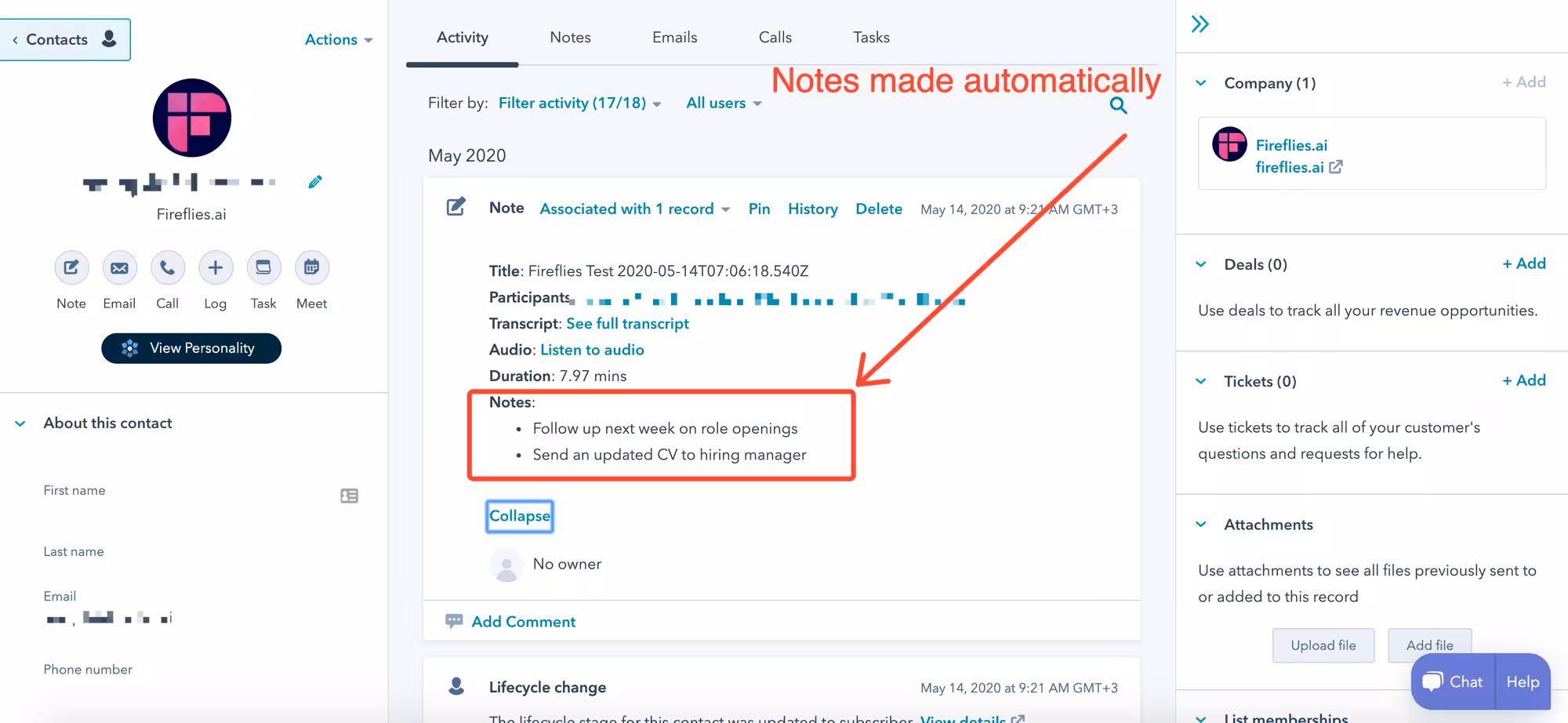Click the View Personality button
Image resolution: width=1568 pixels, height=723 pixels.
click(x=191, y=348)
